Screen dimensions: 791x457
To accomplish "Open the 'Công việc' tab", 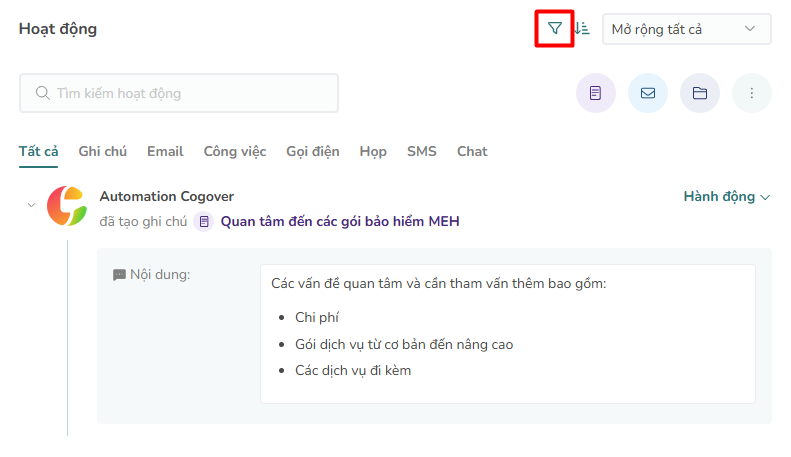I will click(235, 151).
